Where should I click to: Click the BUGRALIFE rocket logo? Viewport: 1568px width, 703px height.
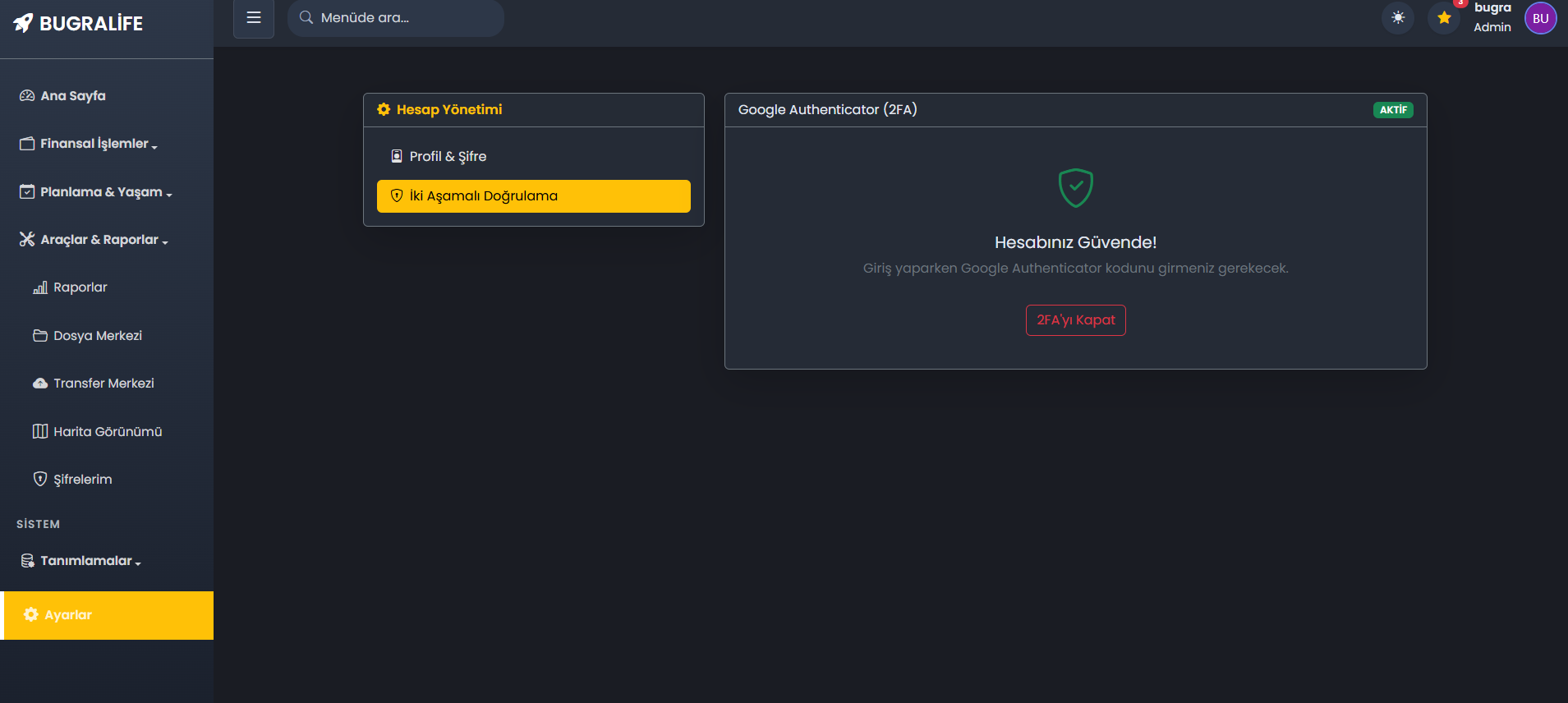23,23
